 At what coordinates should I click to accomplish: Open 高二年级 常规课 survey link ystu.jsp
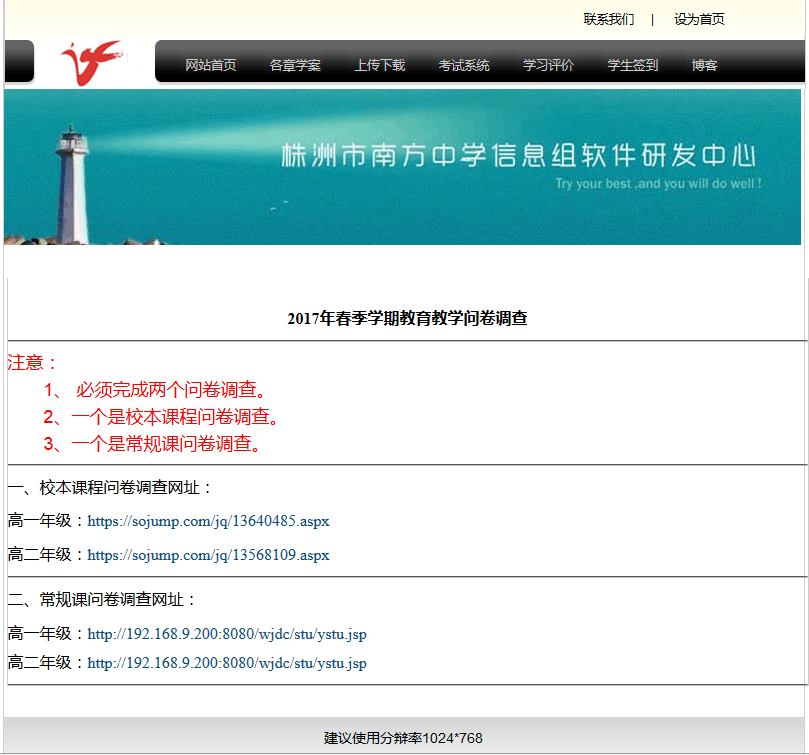pyautogui.click(x=227, y=663)
